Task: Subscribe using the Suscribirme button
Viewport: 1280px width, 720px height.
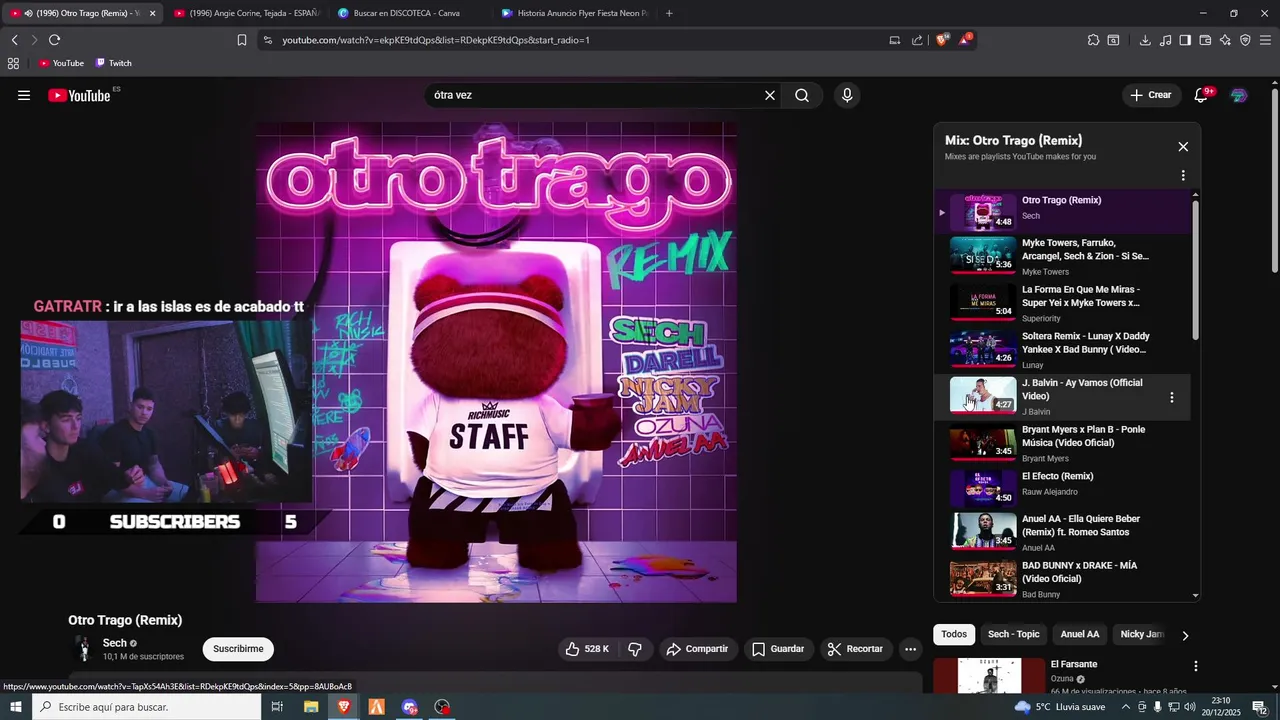Action: [238, 649]
